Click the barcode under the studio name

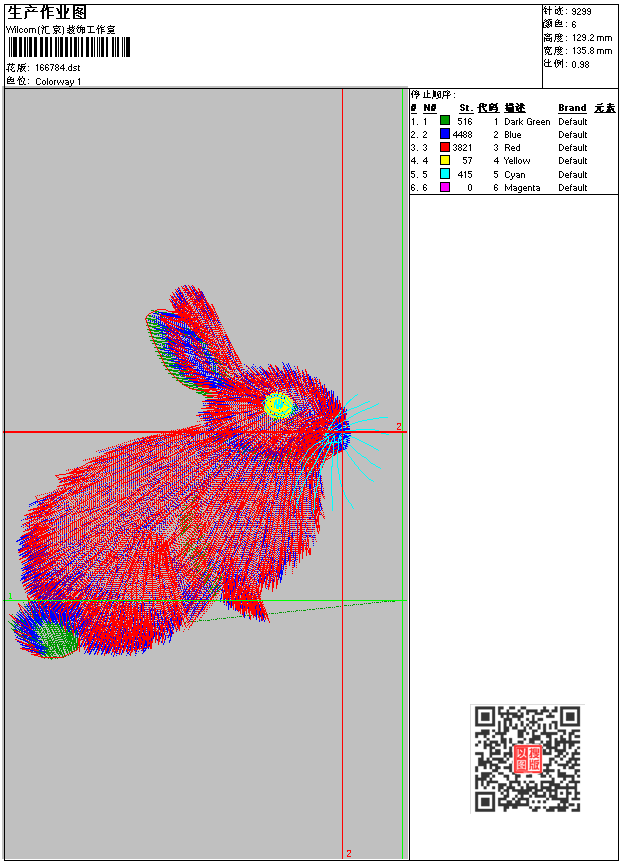coord(69,47)
